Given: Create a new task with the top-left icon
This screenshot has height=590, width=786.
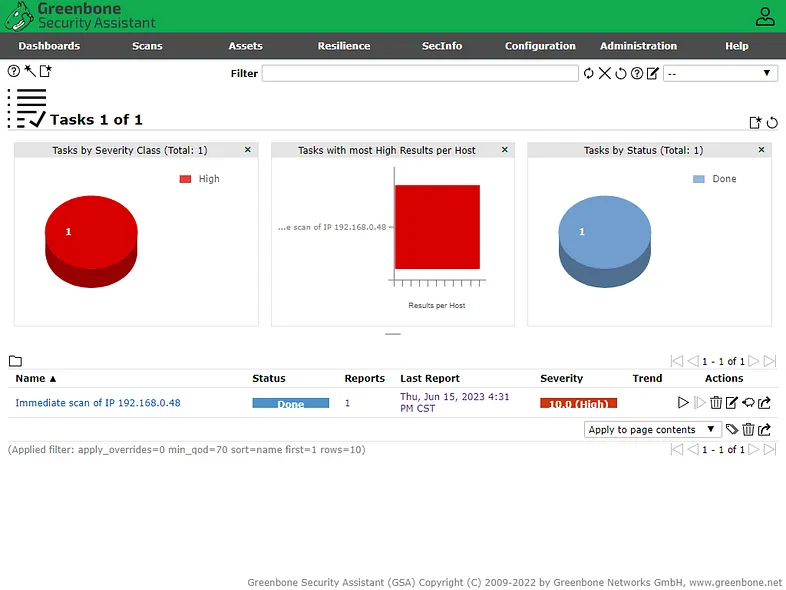Looking at the screenshot, I should coord(46,71).
